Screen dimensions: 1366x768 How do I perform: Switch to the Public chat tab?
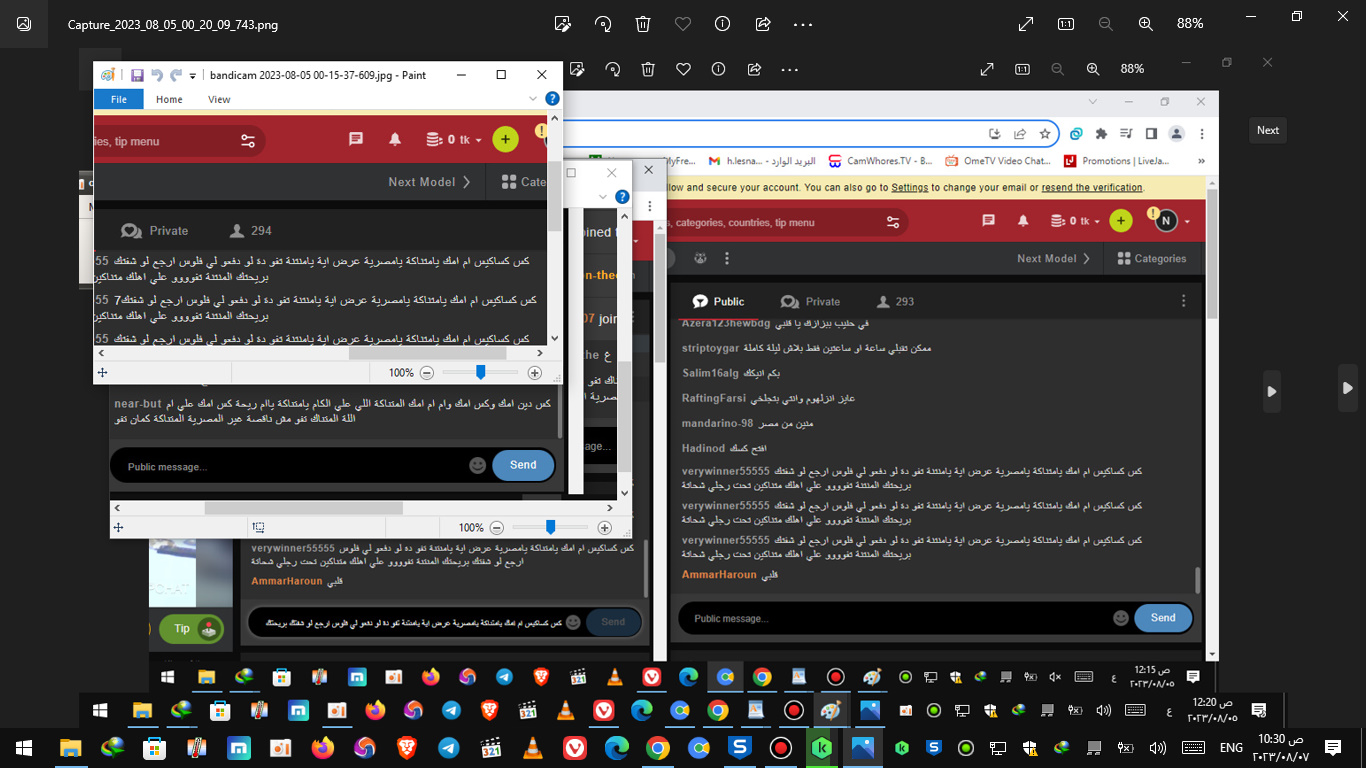(719, 301)
